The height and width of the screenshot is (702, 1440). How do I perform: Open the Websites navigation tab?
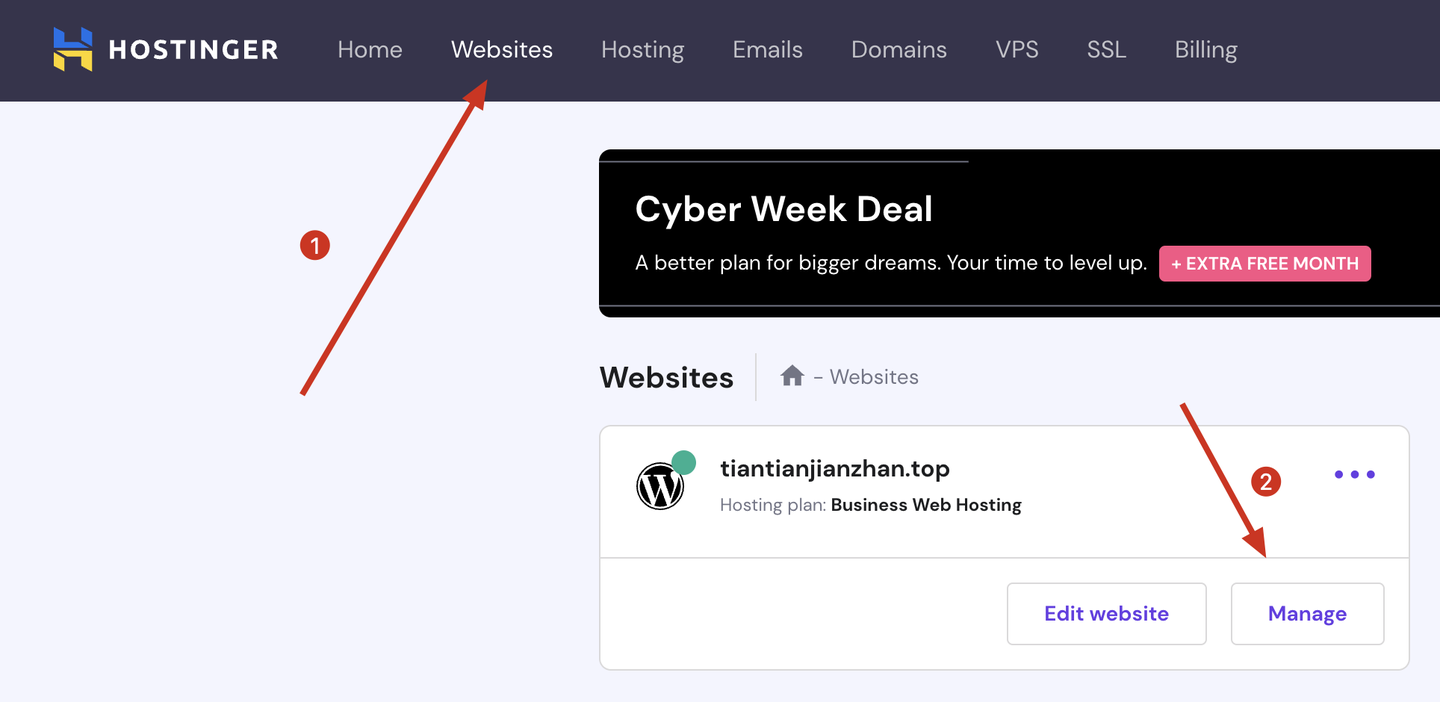502,50
